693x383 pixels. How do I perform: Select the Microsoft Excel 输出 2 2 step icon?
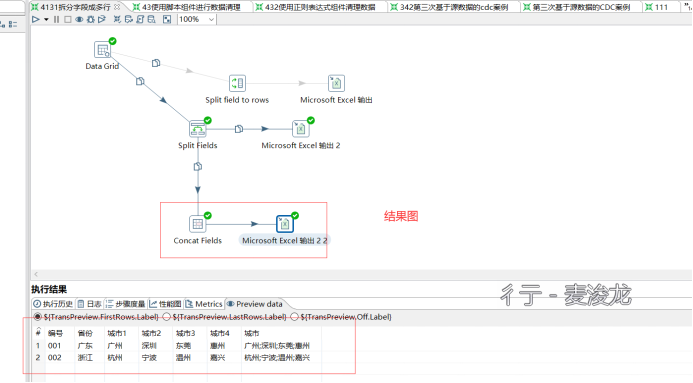pyautogui.click(x=285, y=224)
